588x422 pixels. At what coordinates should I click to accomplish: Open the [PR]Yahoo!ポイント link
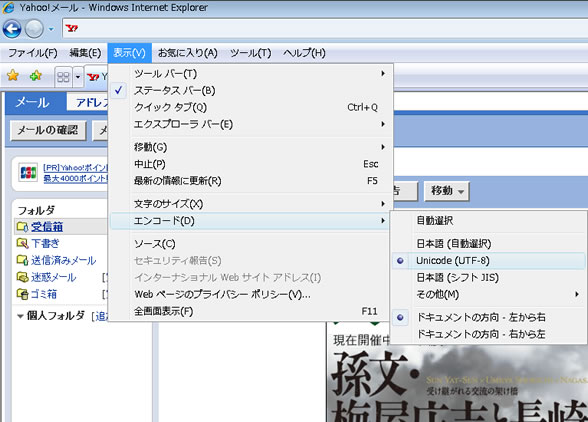pyautogui.click(x=75, y=168)
